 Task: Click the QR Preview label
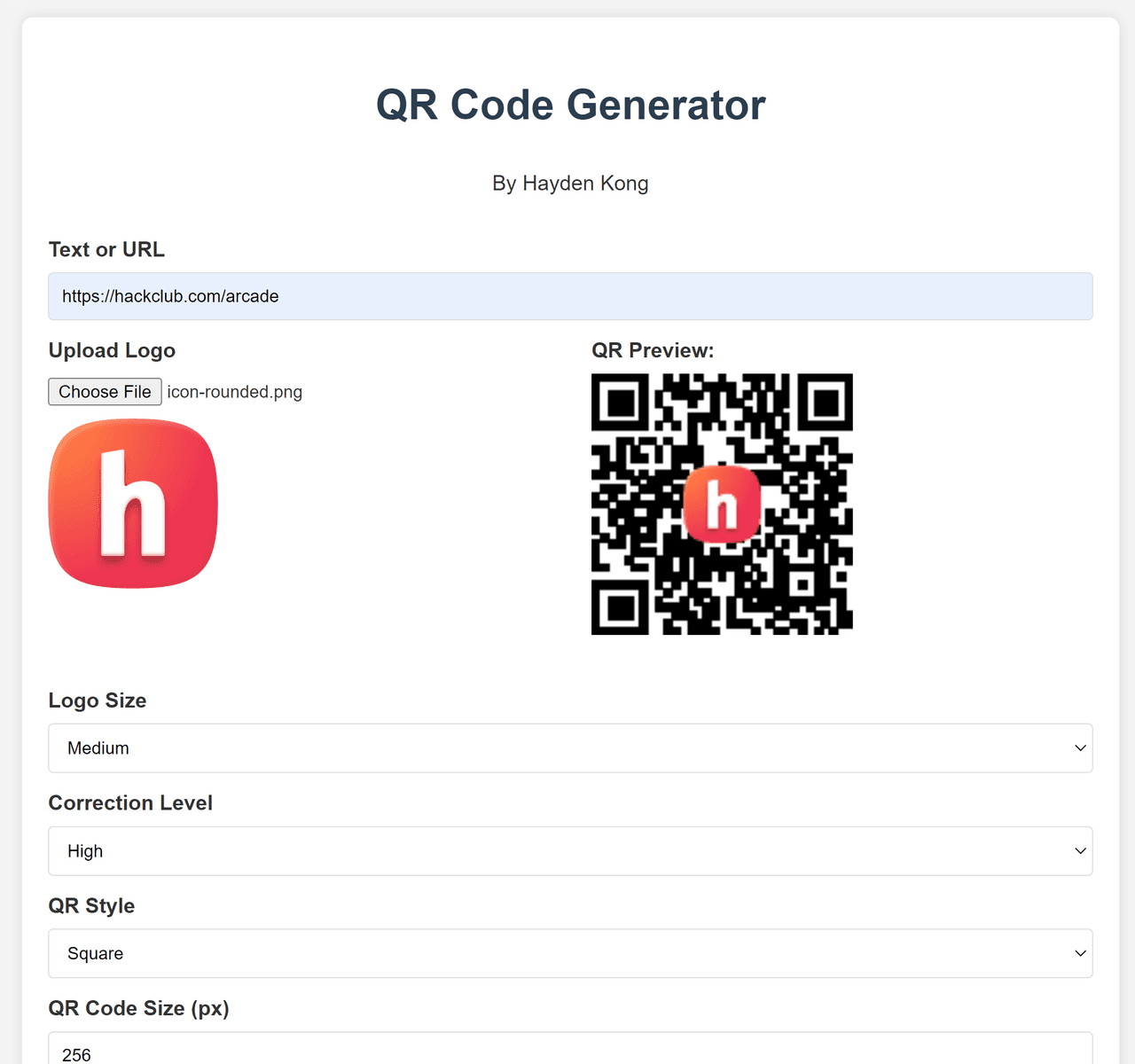[653, 350]
